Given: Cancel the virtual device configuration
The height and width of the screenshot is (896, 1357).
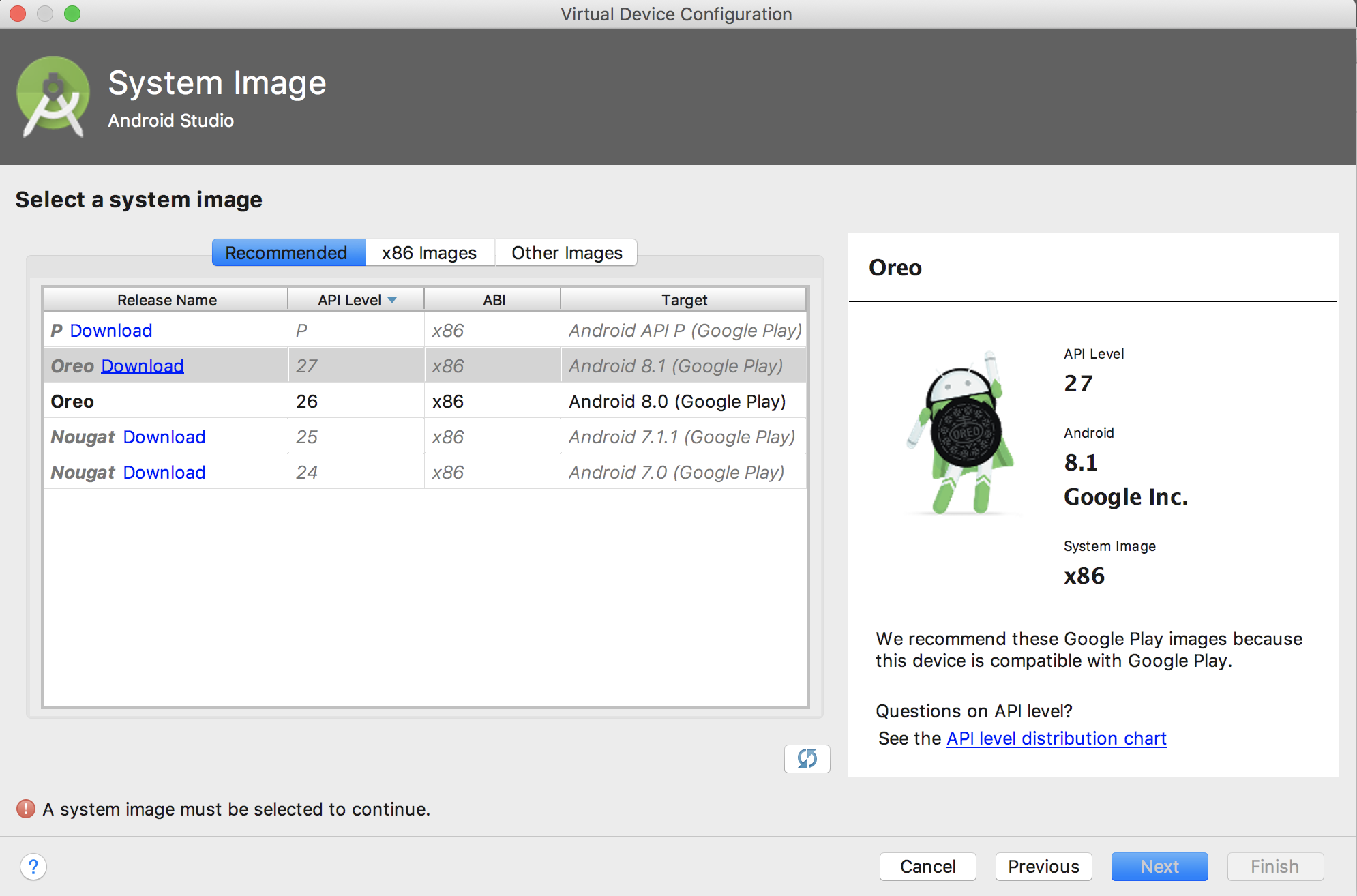Looking at the screenshot, I should tap(927, 867).
